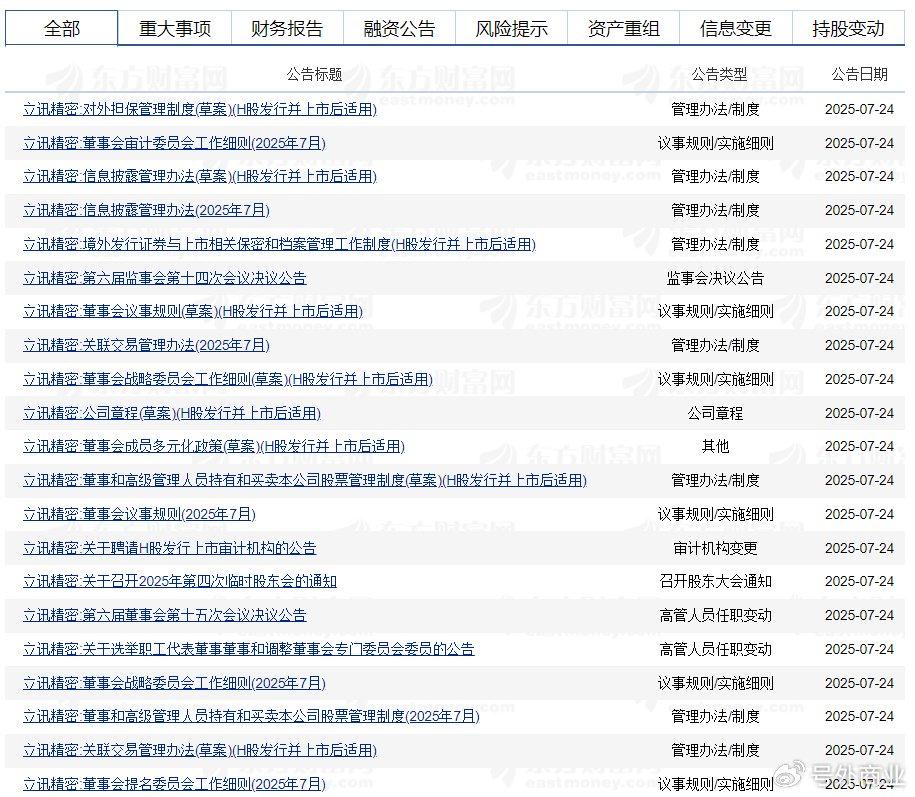Screen dimensions: 915x797
Task: Open 董事会战略委员会工作细则(2025年7月) link
Action: [174, 683]
